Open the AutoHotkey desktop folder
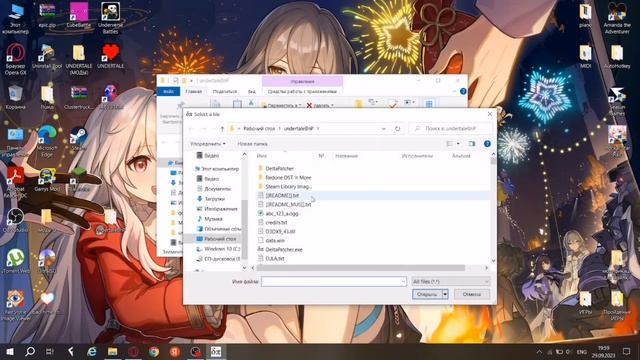This screenshot has width=640, height=360. [617, 56]
